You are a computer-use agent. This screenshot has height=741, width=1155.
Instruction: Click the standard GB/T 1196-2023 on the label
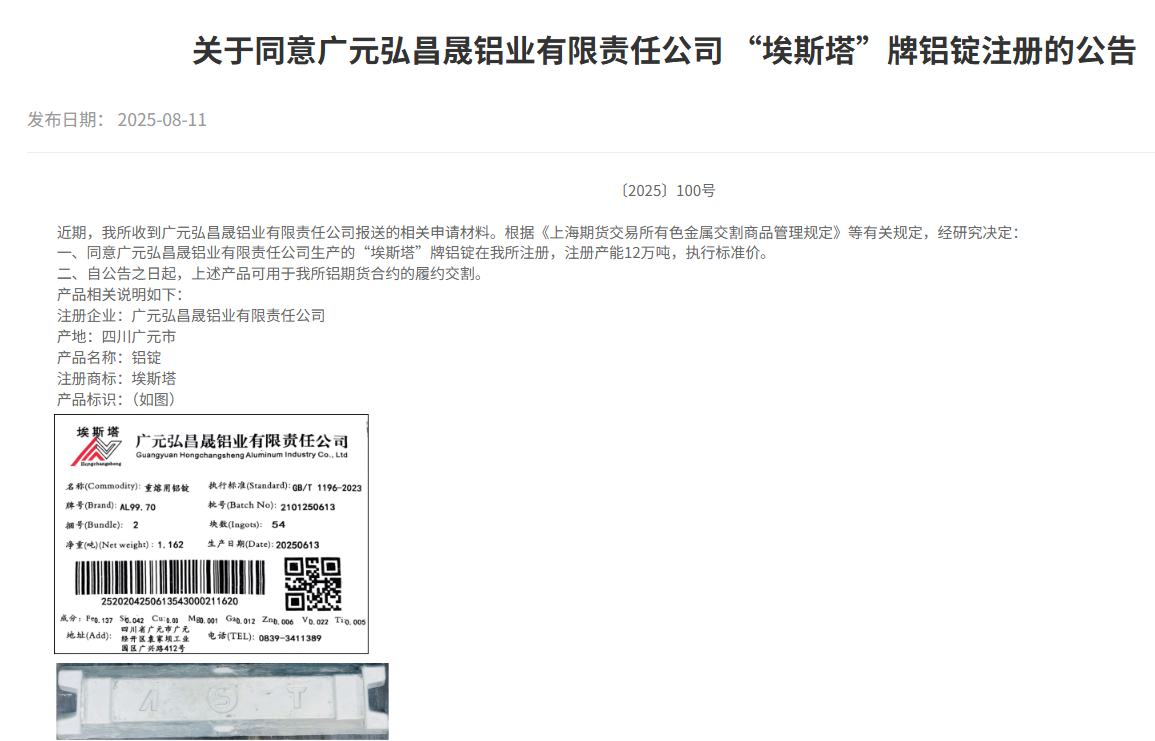tap(326, 487)
